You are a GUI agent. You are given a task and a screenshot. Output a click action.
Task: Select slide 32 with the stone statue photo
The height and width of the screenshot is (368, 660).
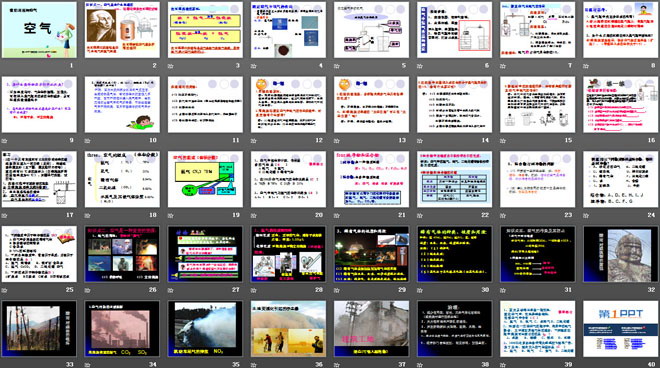621,254
